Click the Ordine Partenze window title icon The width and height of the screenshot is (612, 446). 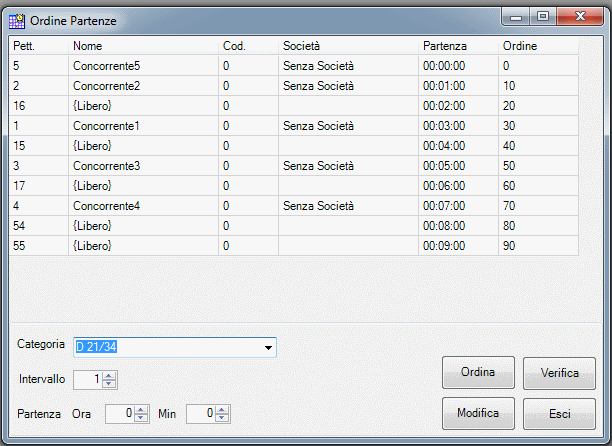[x=17, y=21]
